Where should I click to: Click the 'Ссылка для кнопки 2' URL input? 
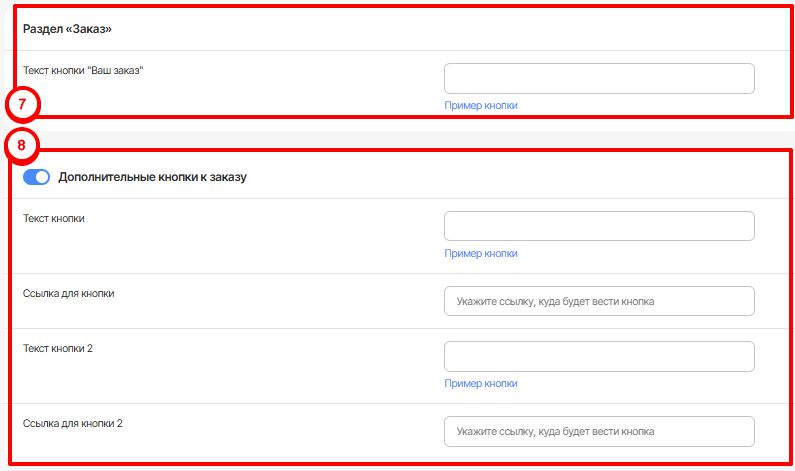(598, 431)
